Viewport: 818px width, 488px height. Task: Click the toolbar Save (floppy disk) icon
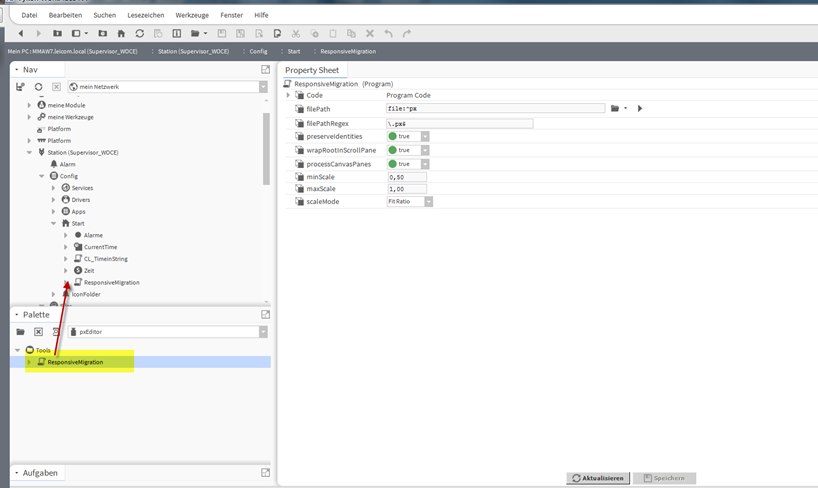[222, 33]
